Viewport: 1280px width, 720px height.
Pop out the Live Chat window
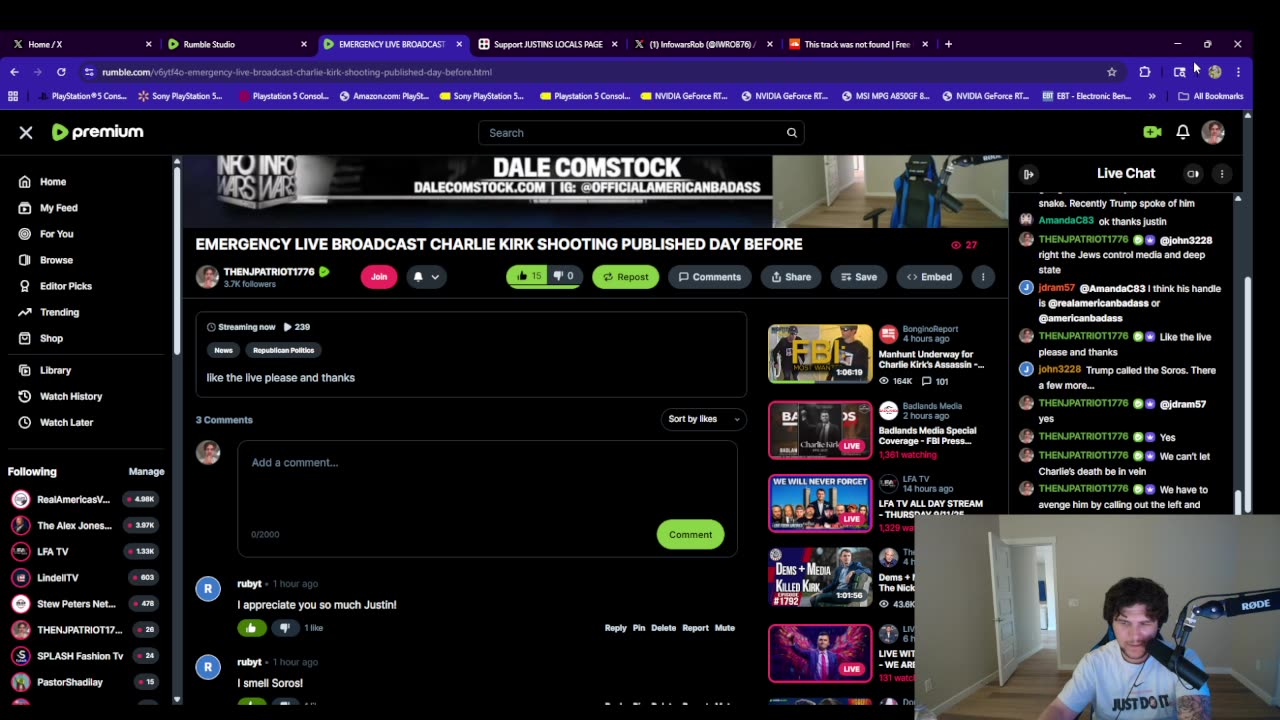1193,174
